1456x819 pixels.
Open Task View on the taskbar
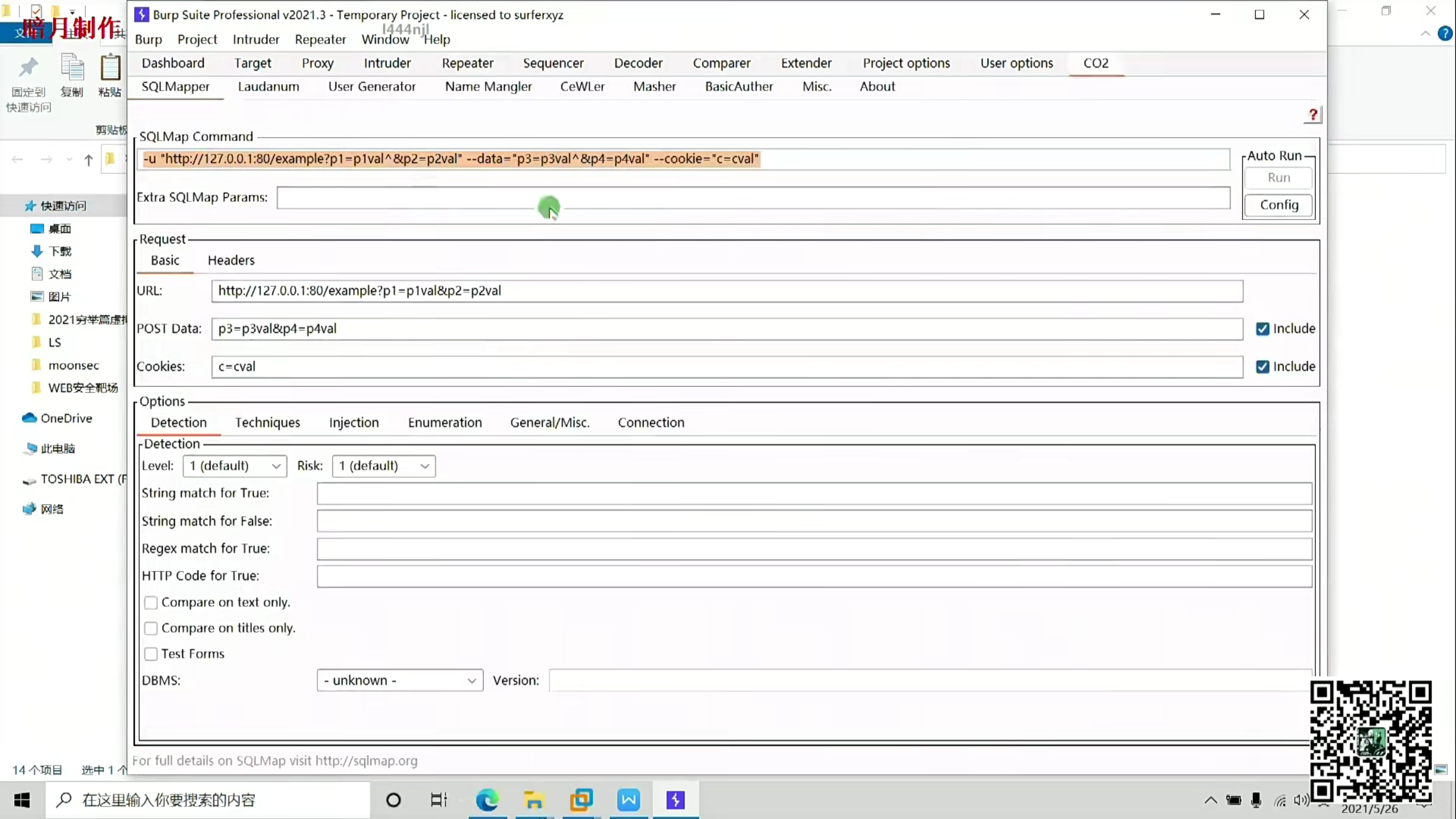(439, 800)
